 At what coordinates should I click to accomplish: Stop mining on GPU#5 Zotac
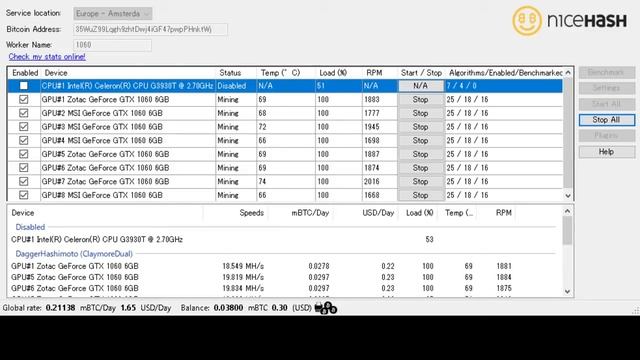tap(420, 154)
